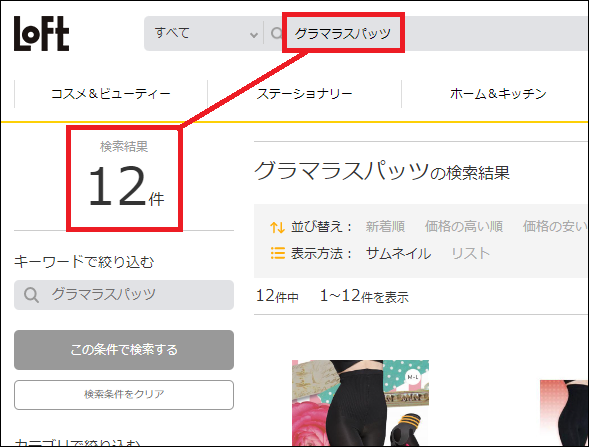Sort results by 価格の安い順
The width and height of the screenshot is (589, 447).
click(x=555, y=227)
